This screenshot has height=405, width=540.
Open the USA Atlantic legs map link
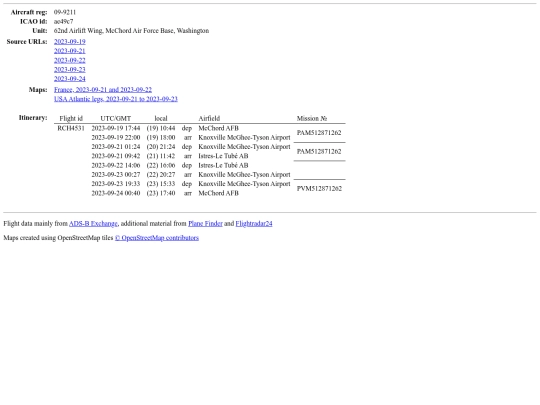[116, 99]
